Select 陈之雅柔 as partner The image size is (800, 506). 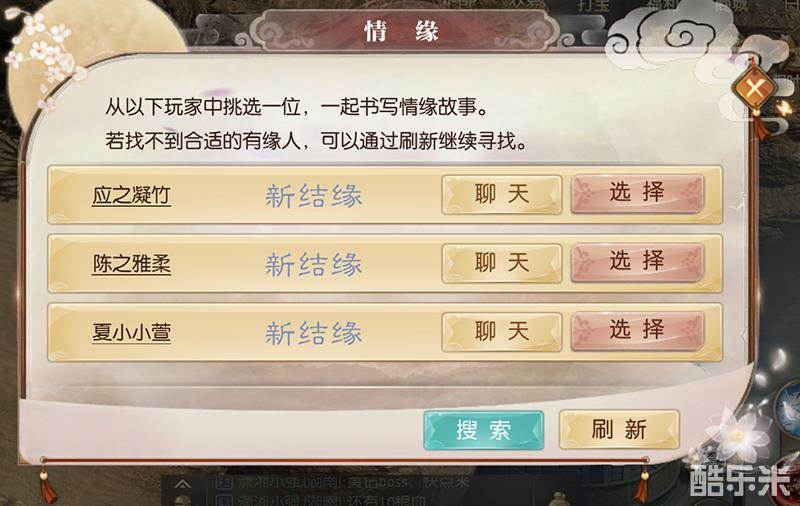pos(637,263)
